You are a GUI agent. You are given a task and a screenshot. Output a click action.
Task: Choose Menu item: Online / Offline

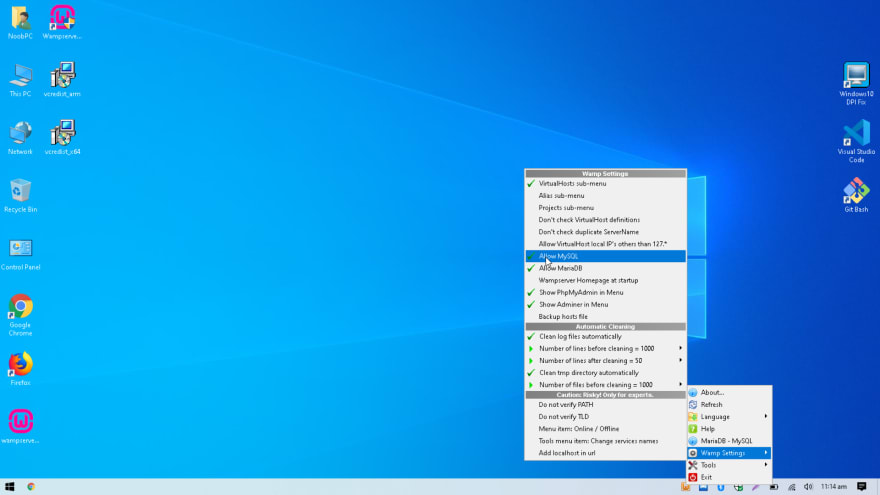[x=605, y=429]
